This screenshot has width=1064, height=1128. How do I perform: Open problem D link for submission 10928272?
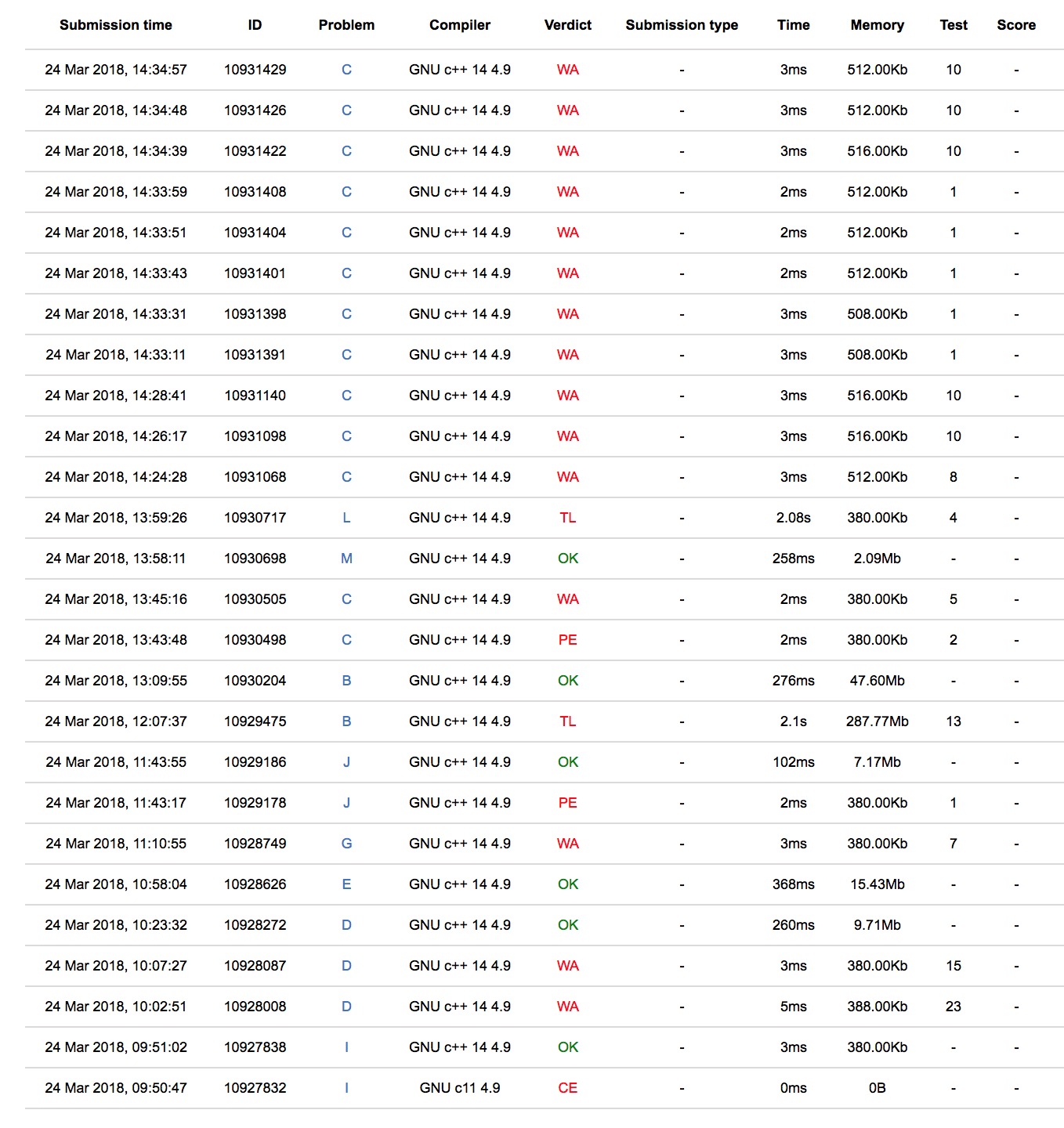coord(346,925)
